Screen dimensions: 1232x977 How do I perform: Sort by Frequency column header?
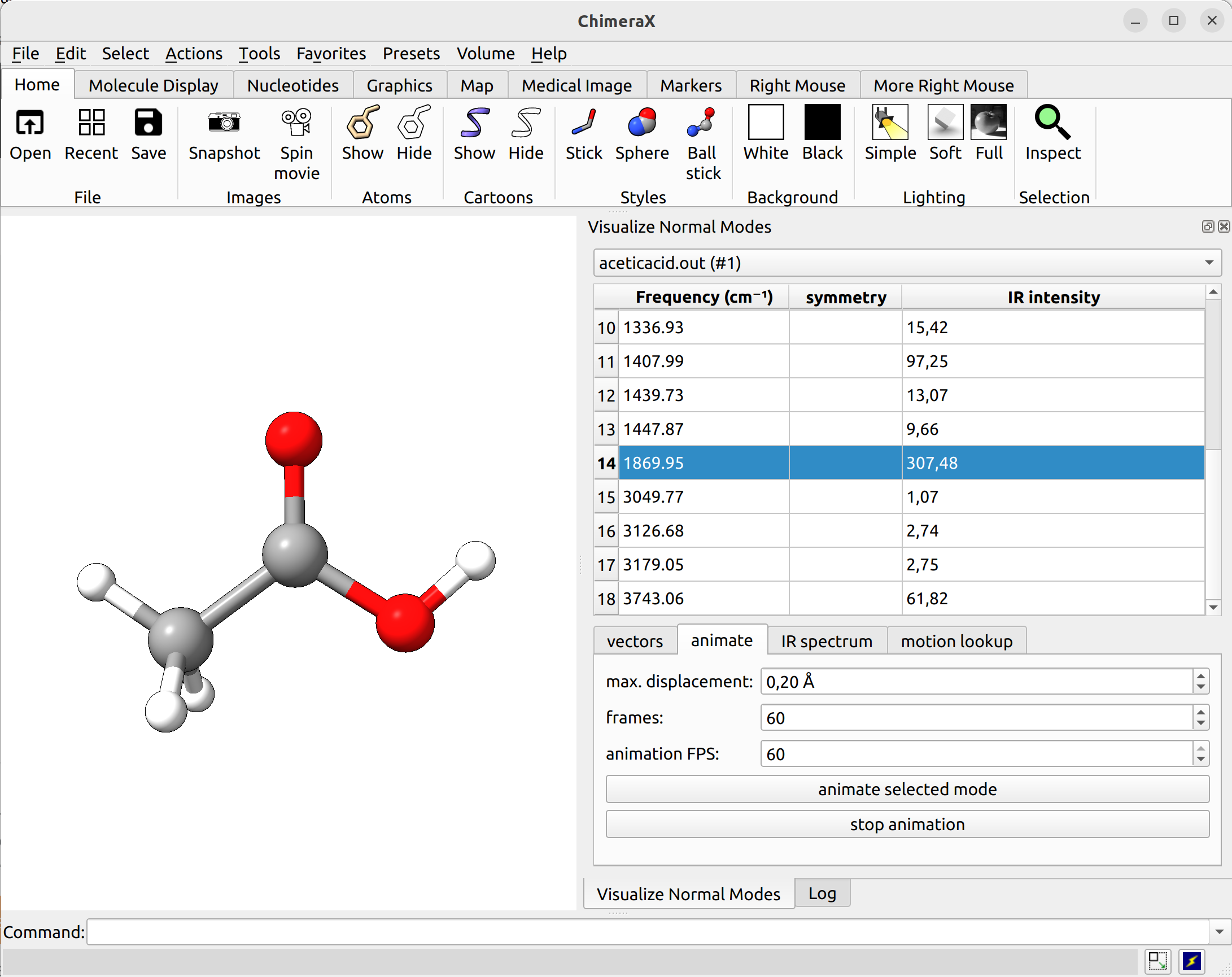point(704,297)
